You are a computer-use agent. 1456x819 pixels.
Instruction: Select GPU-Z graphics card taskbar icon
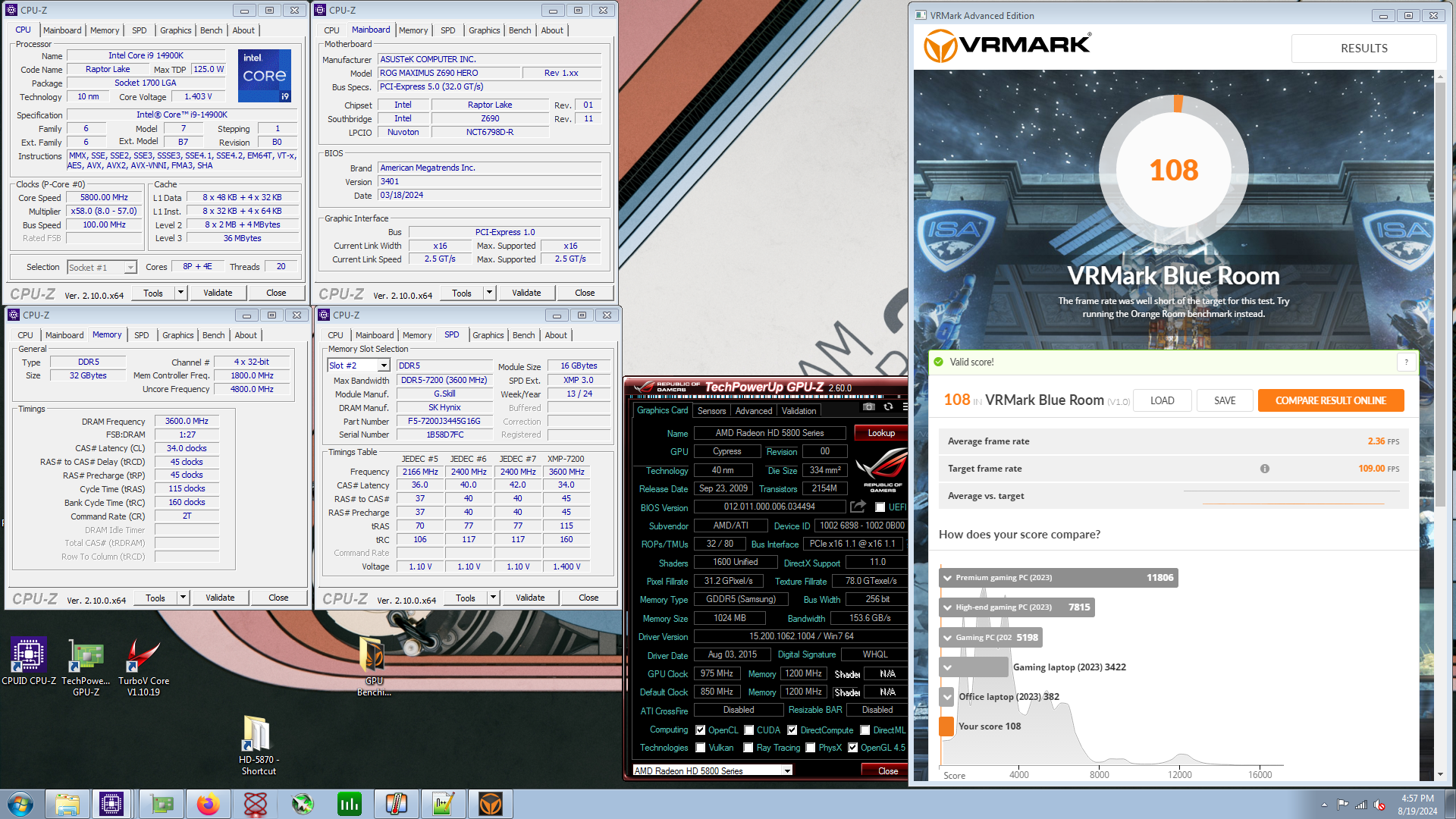(161, 804)
